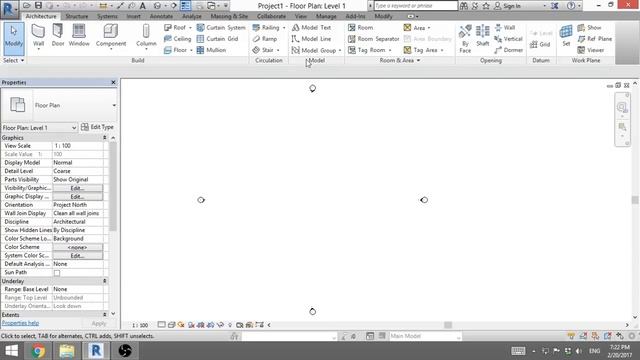Select the Curtain Grid tool
640x360 pixels.
(x=217, y=39)
